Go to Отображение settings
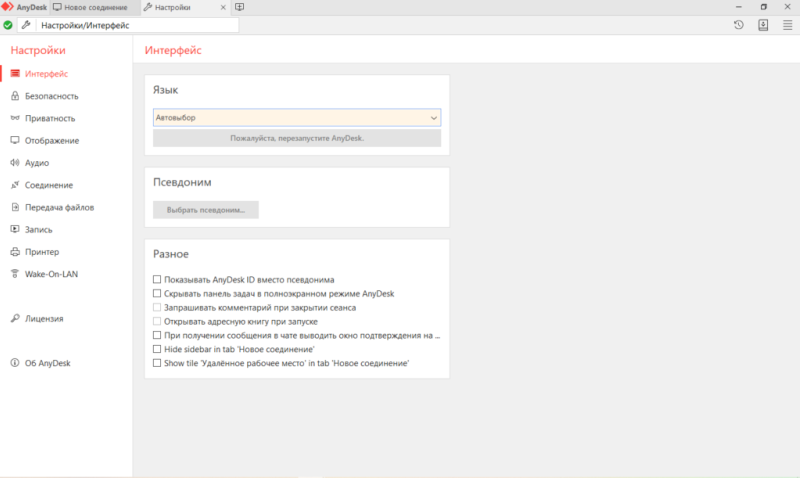The height and width of the screenshot is (478, 800). (52, 140)
